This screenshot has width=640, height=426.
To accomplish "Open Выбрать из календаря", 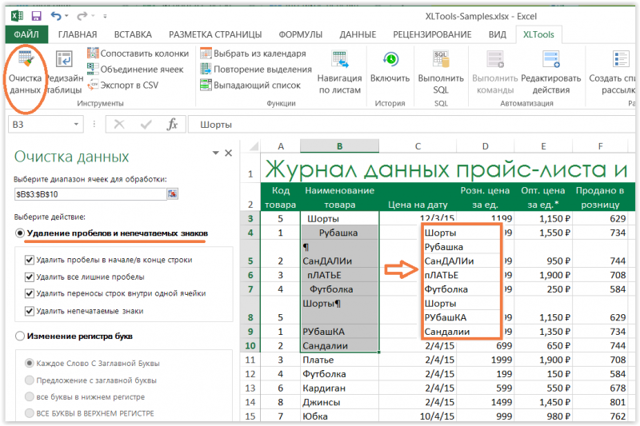I will (x=253, y=53).
